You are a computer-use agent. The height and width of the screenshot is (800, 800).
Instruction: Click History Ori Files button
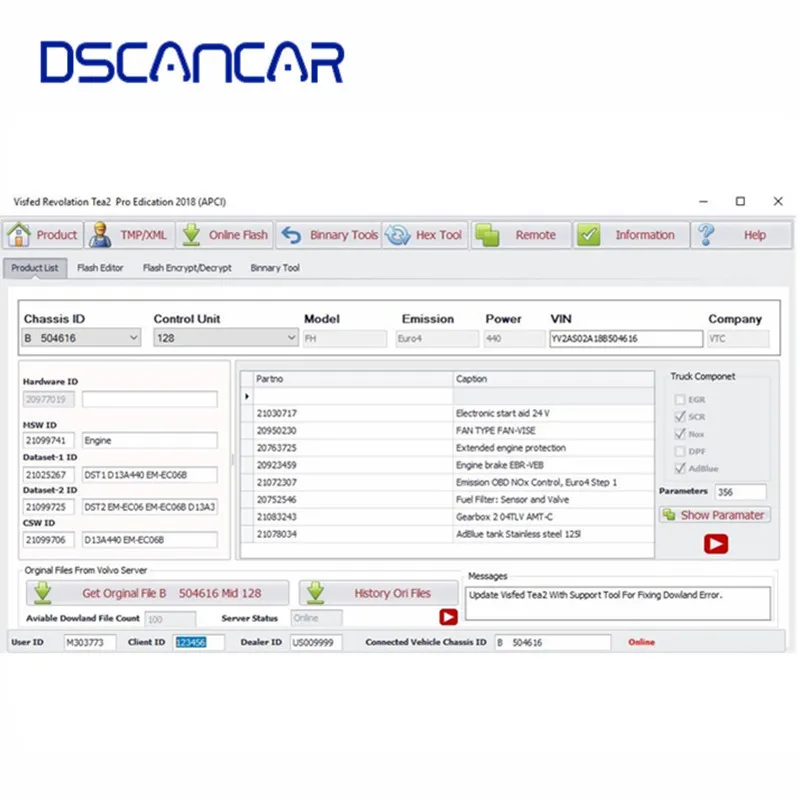click(x=378, y=593)
